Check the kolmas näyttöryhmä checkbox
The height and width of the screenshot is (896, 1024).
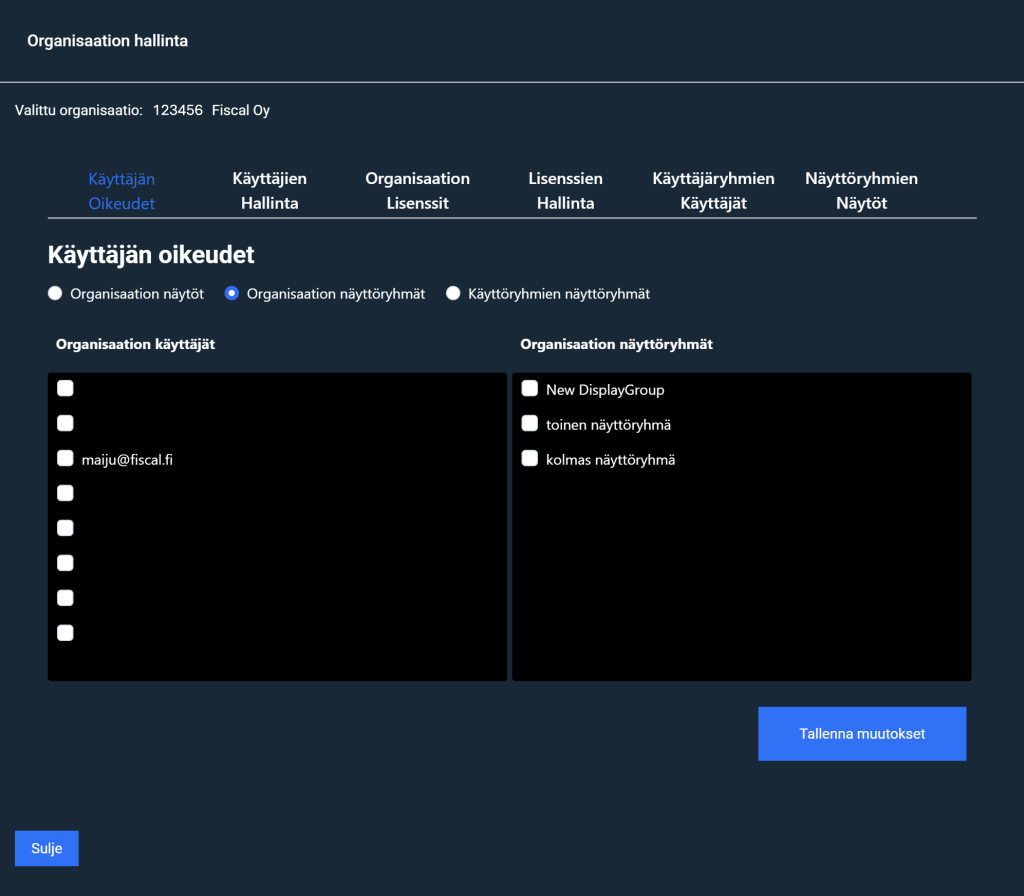tap(530, 459)
